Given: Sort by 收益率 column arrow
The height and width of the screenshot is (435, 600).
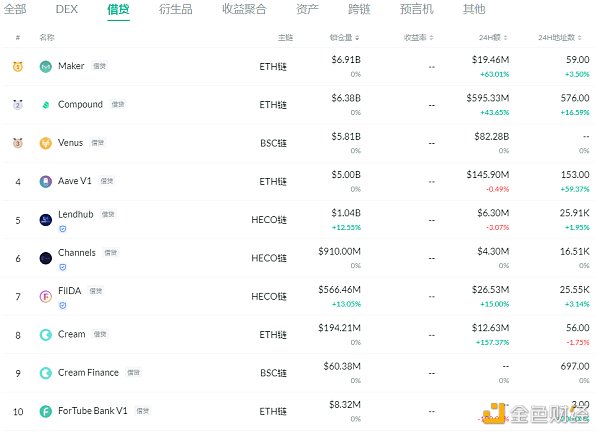Looking at the screenshot, I should click(431, 38).
